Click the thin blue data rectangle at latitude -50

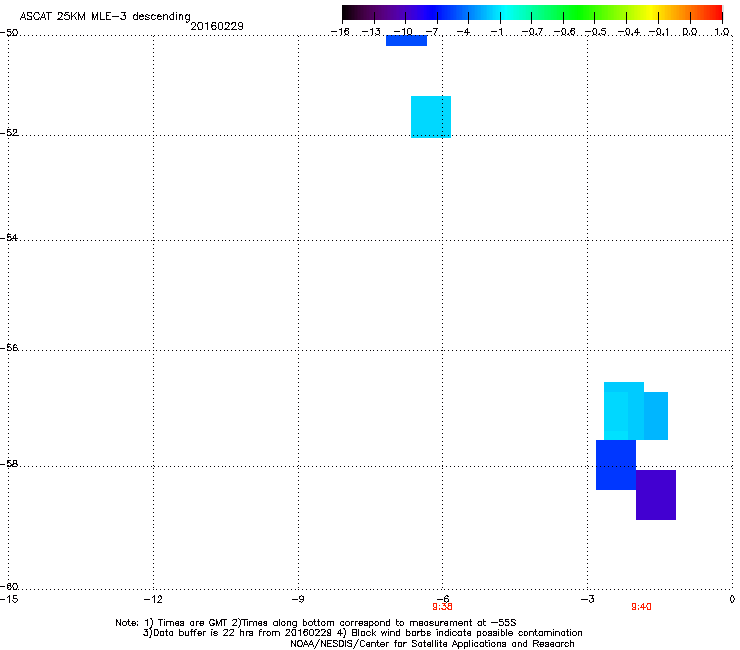pos(406,41)
